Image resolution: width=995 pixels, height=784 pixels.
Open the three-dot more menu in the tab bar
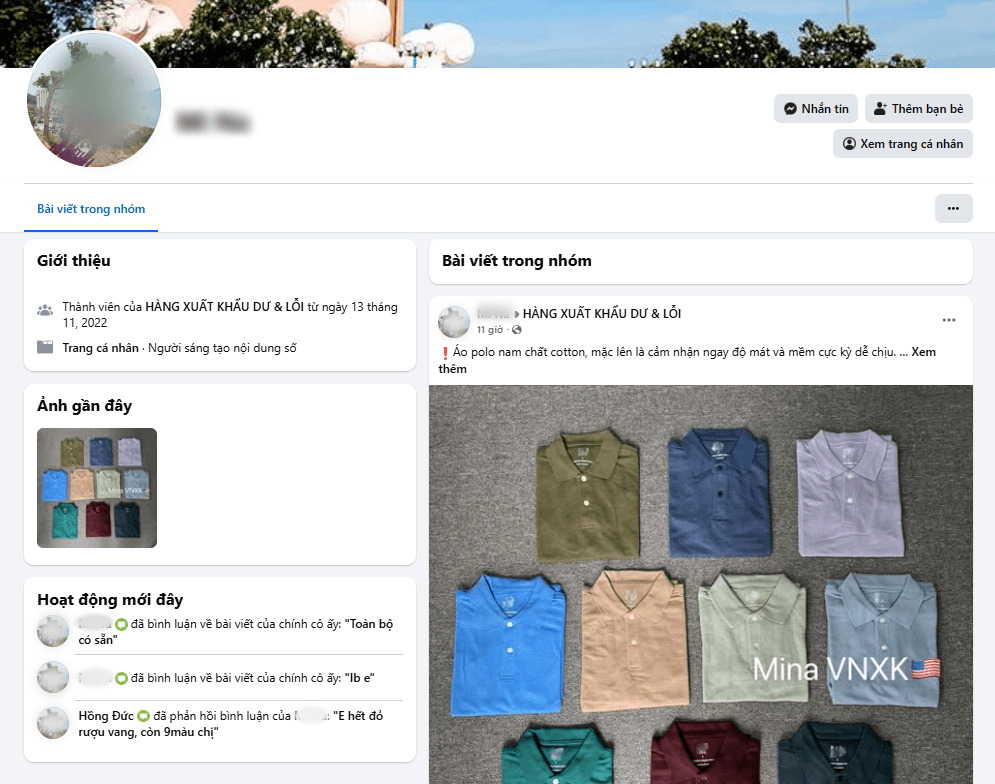pos(953,208)
